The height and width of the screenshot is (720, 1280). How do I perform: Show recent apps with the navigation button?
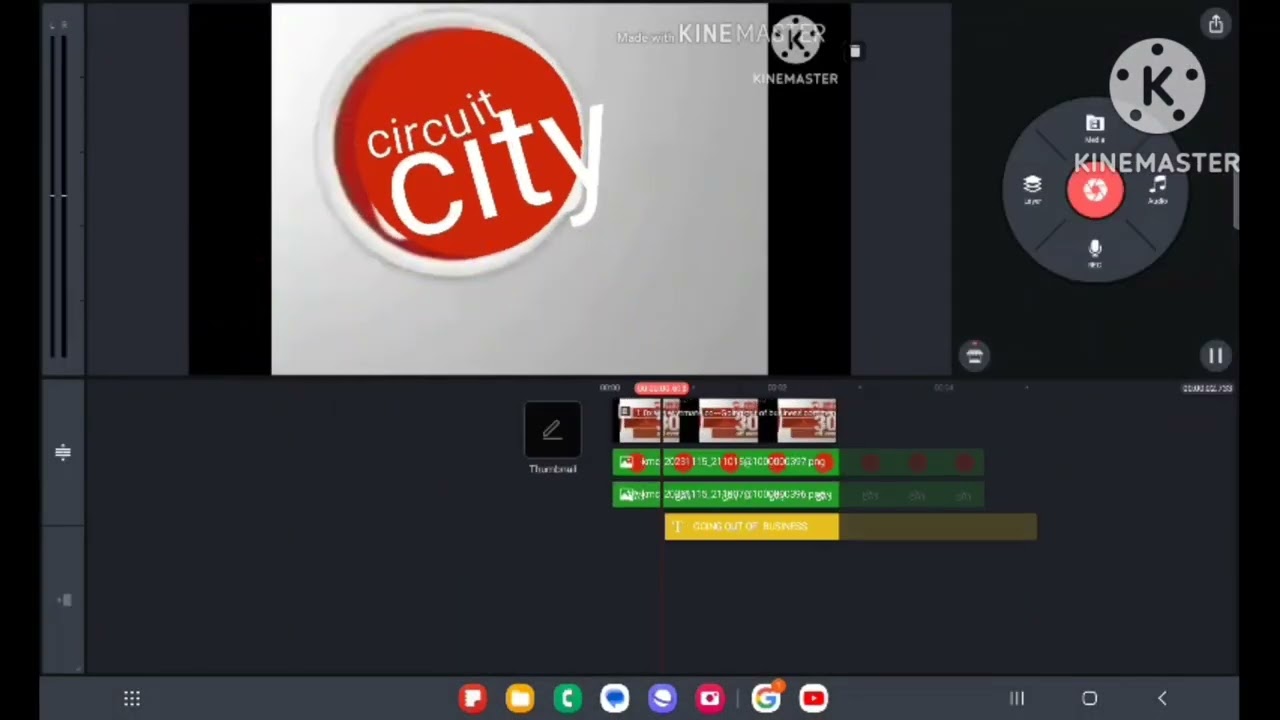point(1017,698)
